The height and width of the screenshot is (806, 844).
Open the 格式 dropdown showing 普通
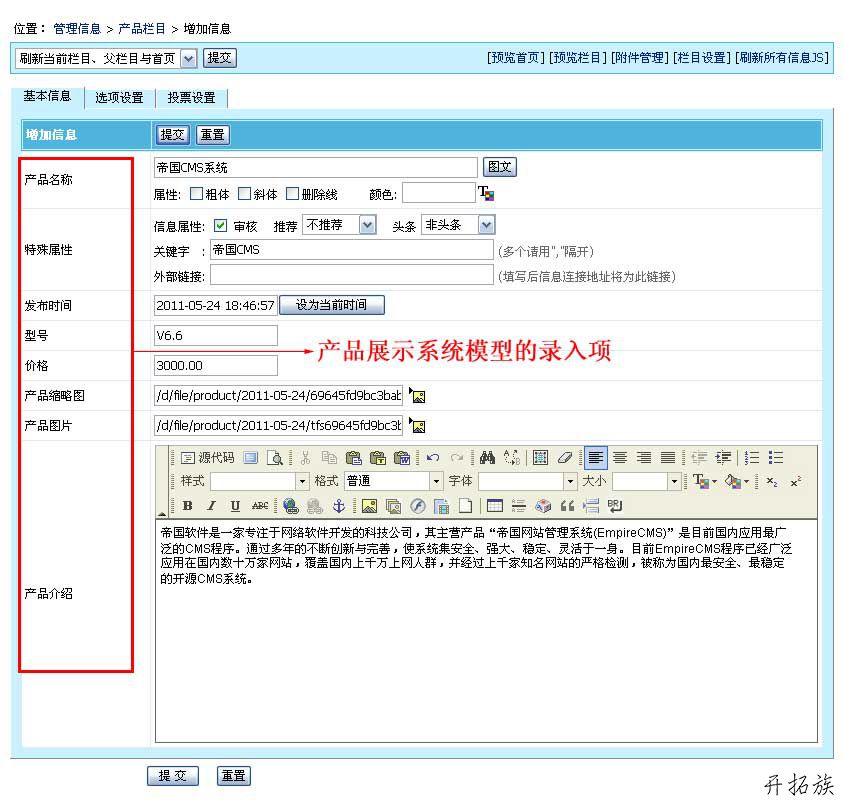(x=393, y=481)
